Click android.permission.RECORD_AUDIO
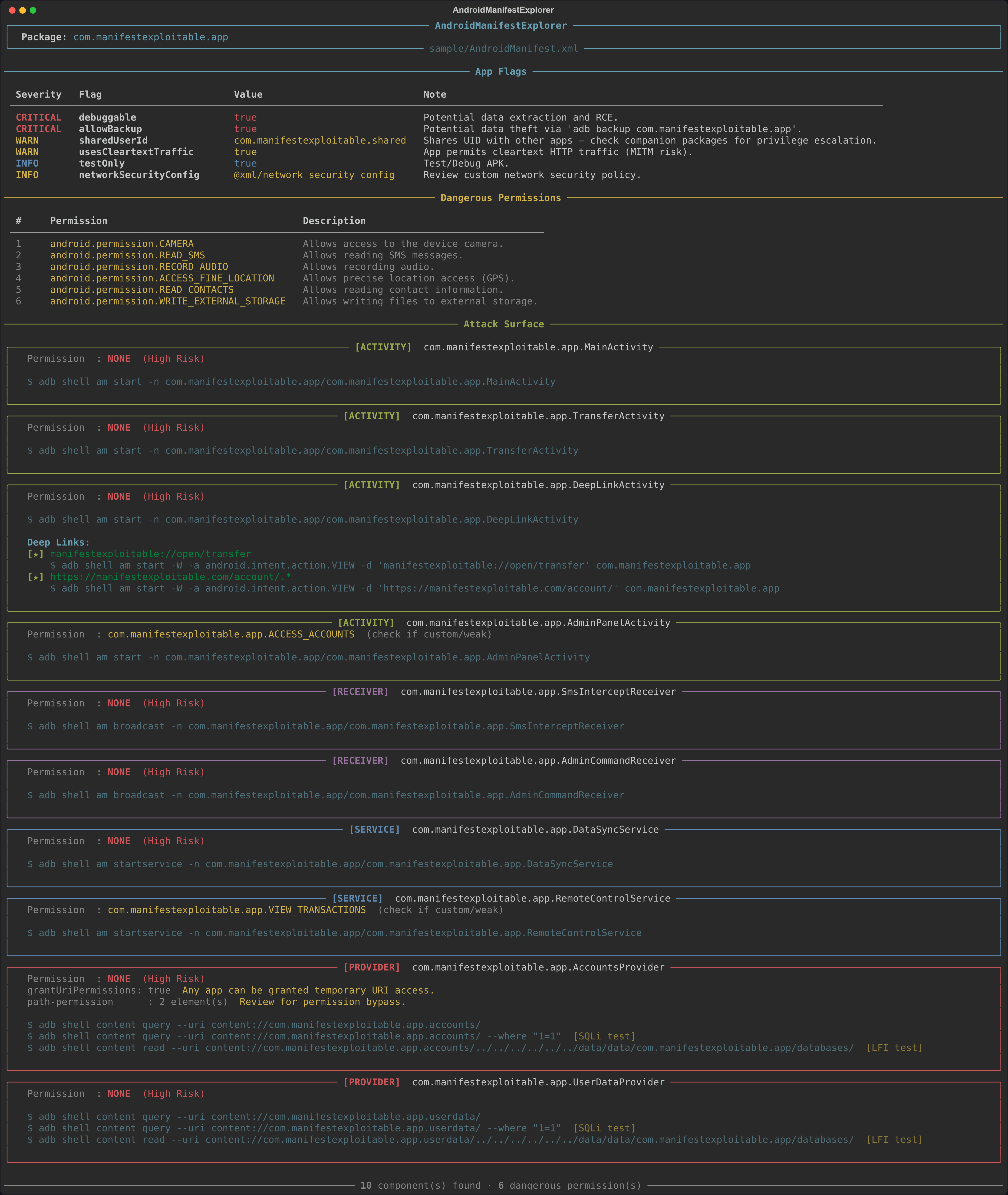This screenshot has width=1008, height=1195. (139, 267)
